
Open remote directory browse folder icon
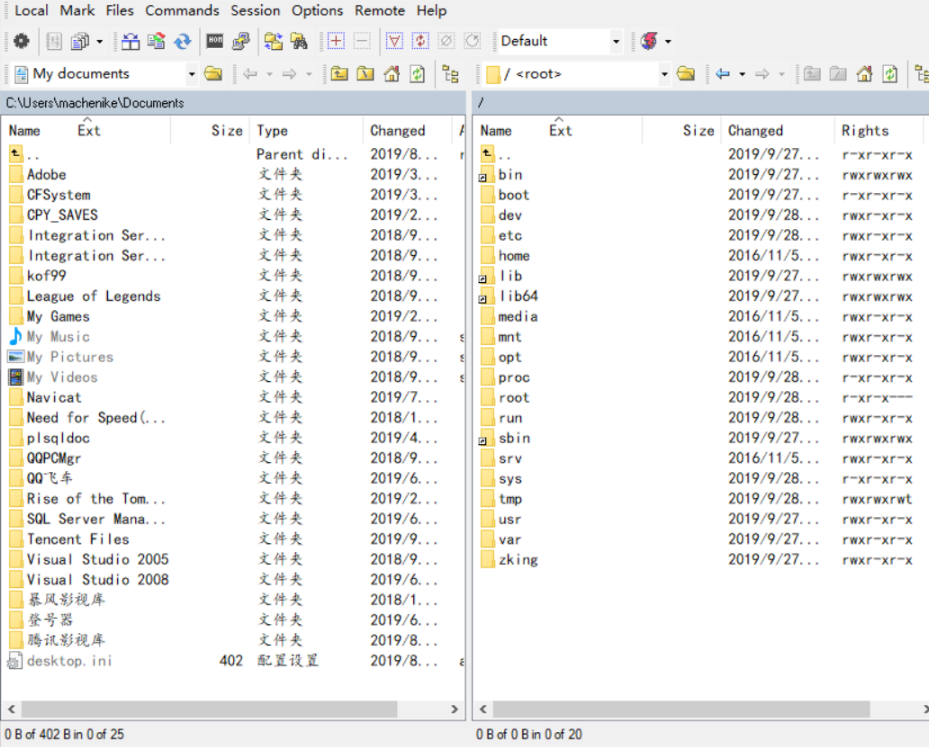[685, 73]
